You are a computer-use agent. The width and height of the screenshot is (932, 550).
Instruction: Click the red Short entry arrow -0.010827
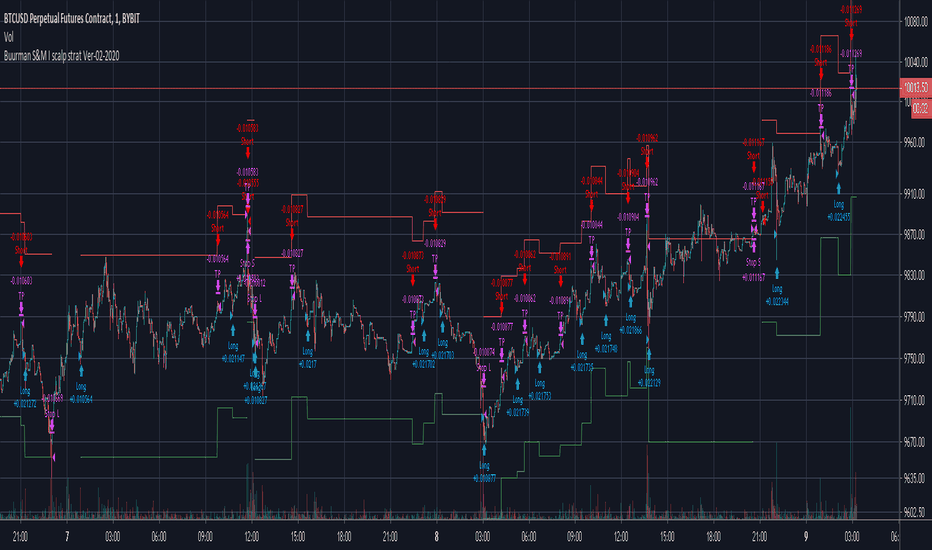[x=292, y=234]
